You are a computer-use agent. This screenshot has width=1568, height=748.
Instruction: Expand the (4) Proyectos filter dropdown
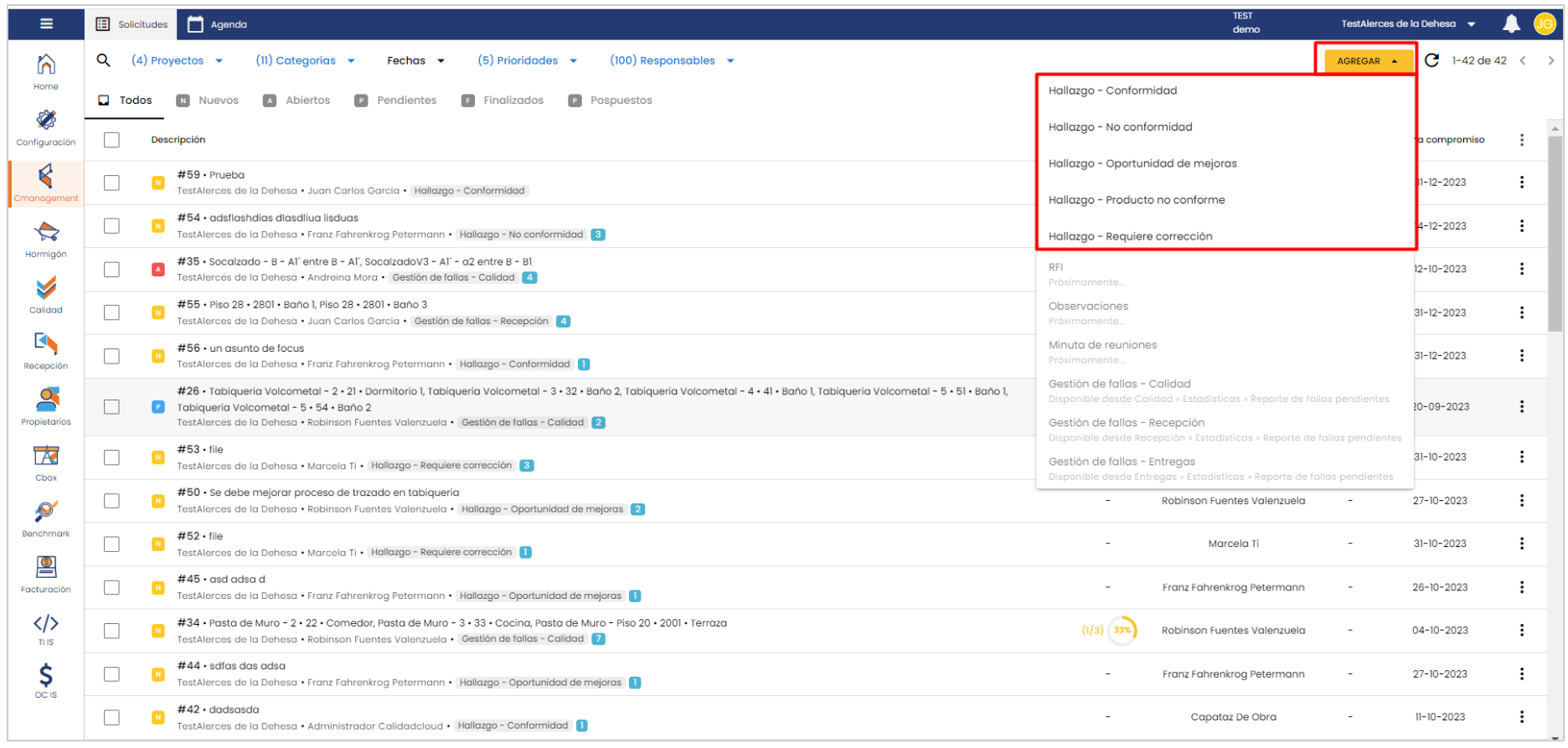coord(177,60)
